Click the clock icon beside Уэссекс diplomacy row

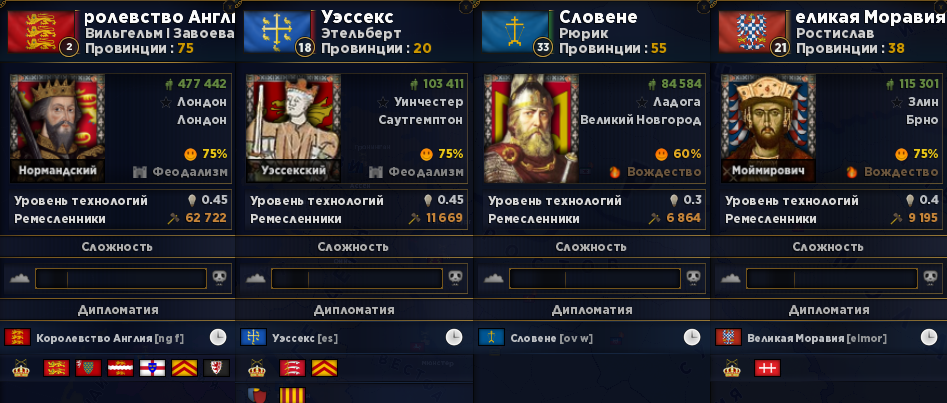pos(454,337)
